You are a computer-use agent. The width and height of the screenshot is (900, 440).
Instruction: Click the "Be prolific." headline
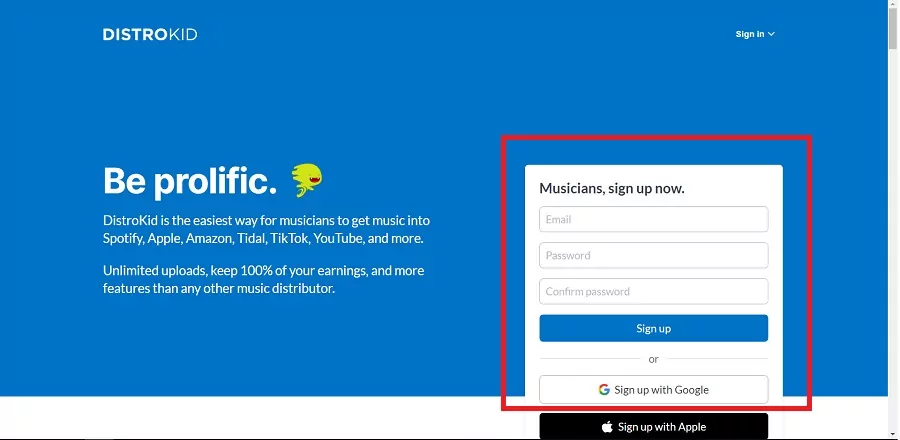coord(190,181)
